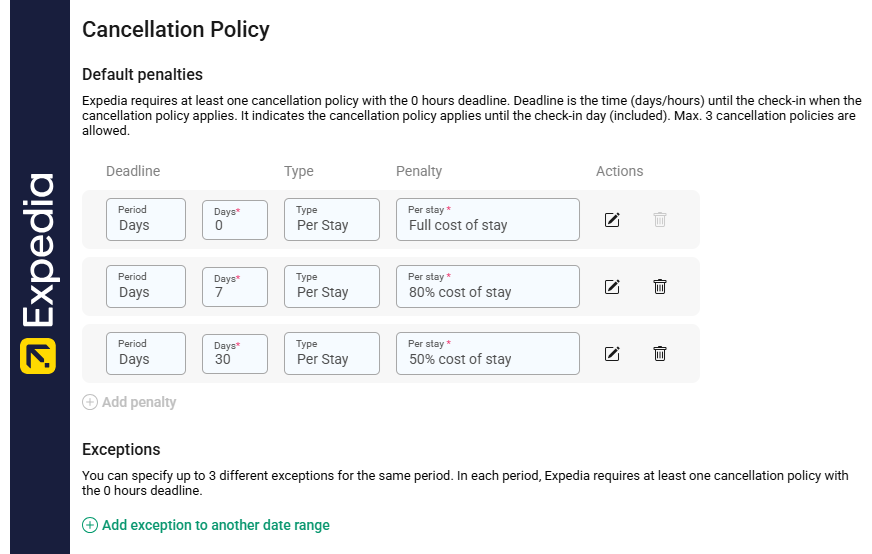Open Period dropdown in the 0 days row
The image size is (872, 554).
coord(146,219)
